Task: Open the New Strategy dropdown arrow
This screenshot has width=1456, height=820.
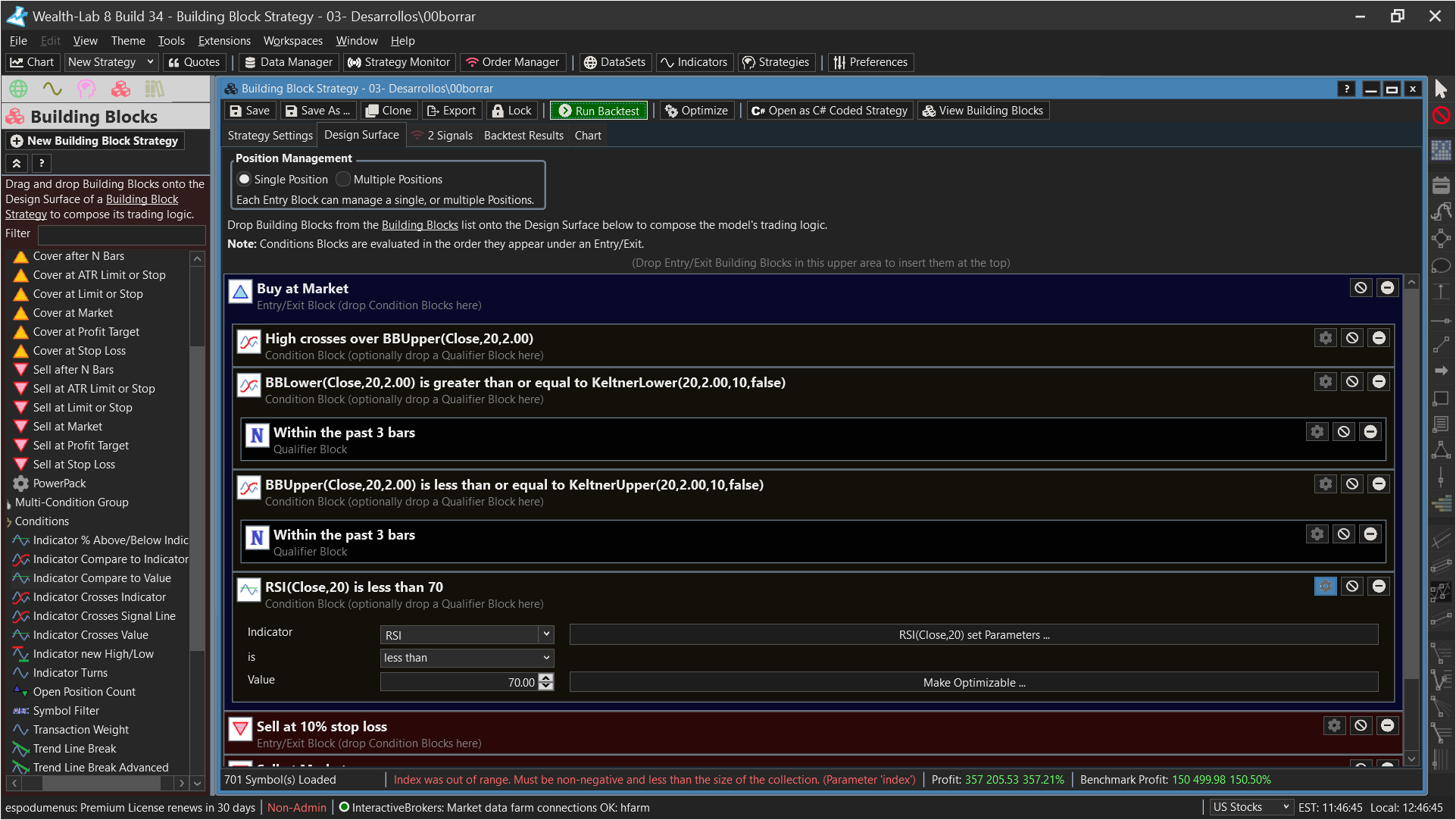Action: (x=150, y=62)
